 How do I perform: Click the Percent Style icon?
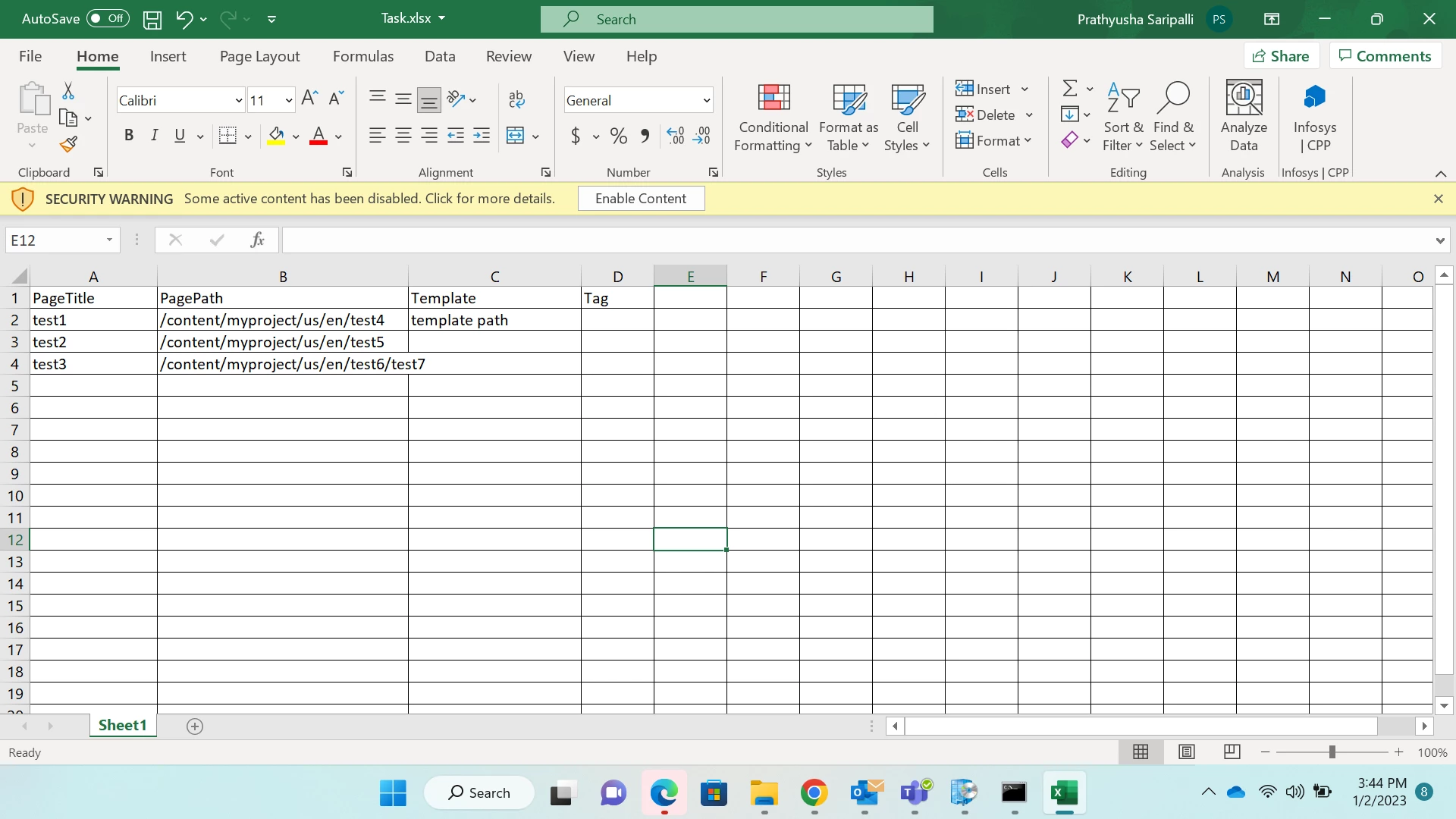(x=618, y=136)
